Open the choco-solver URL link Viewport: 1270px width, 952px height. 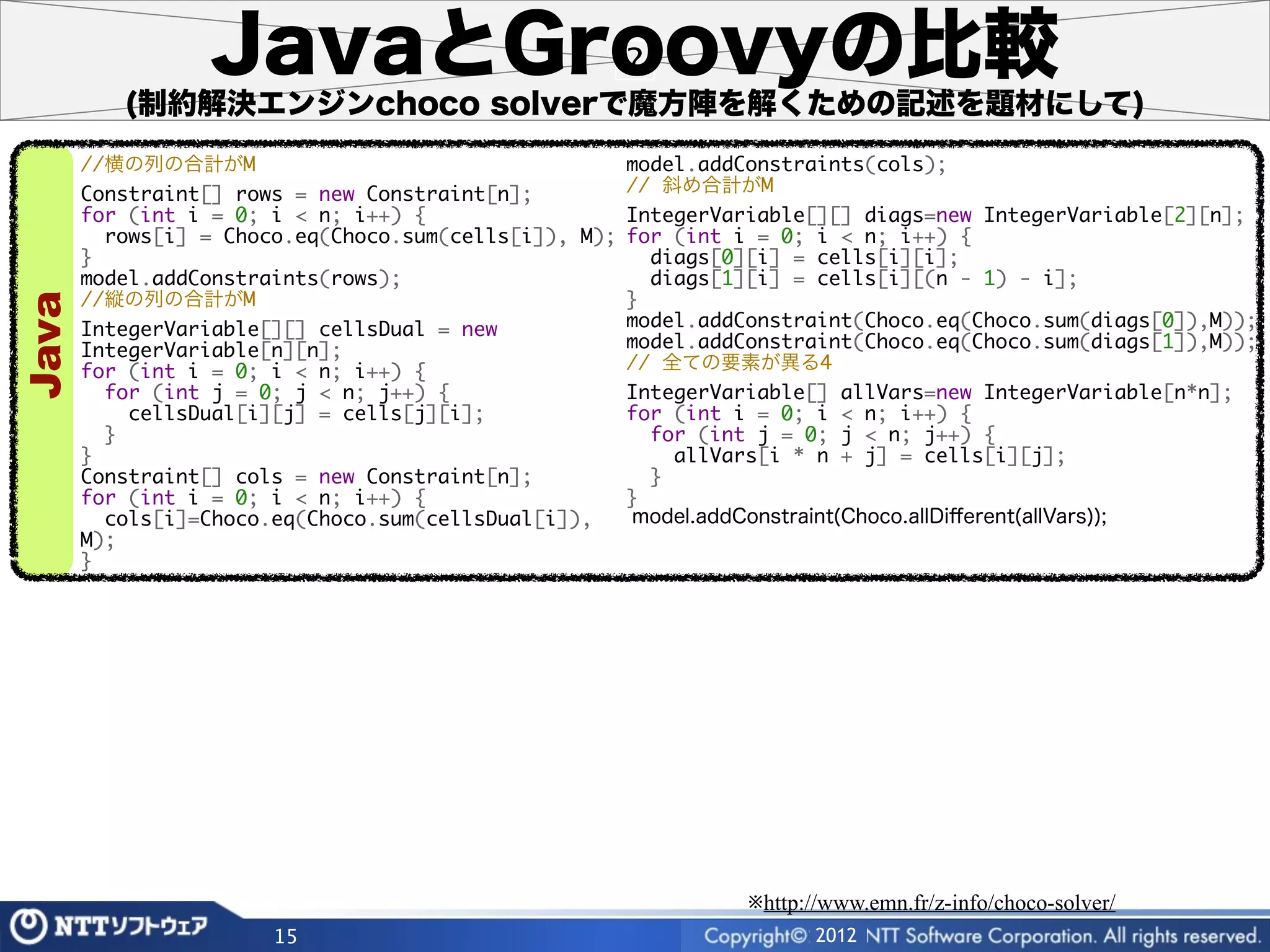point(939,902)
